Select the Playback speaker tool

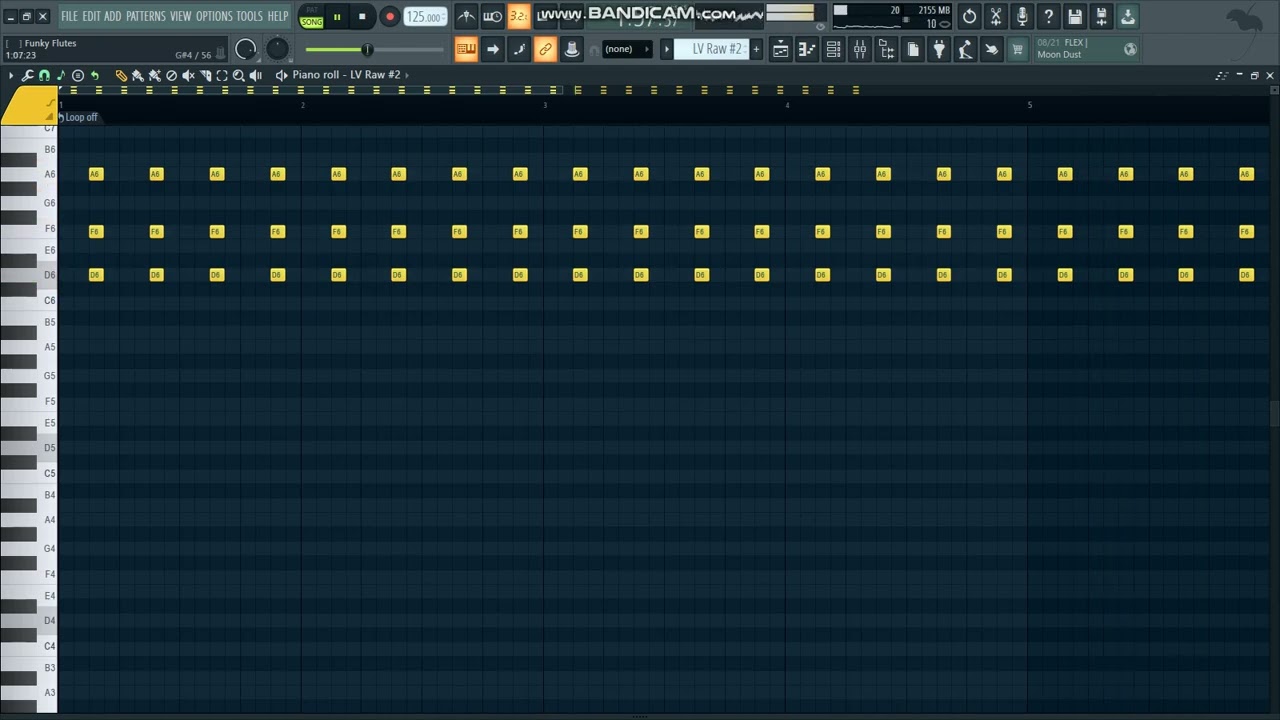[x=256, y=75]
